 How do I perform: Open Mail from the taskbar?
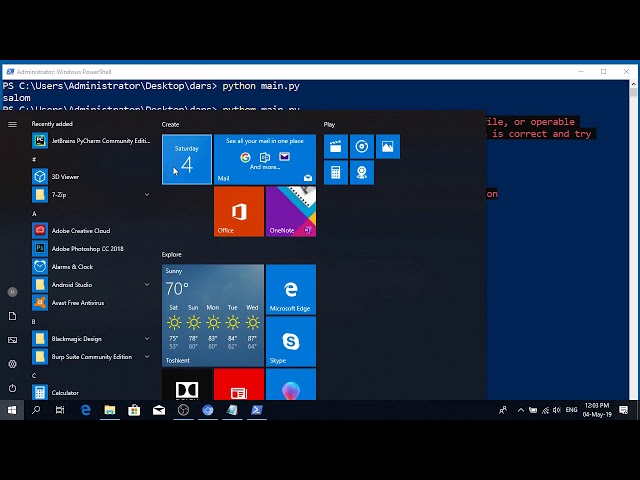159,410
